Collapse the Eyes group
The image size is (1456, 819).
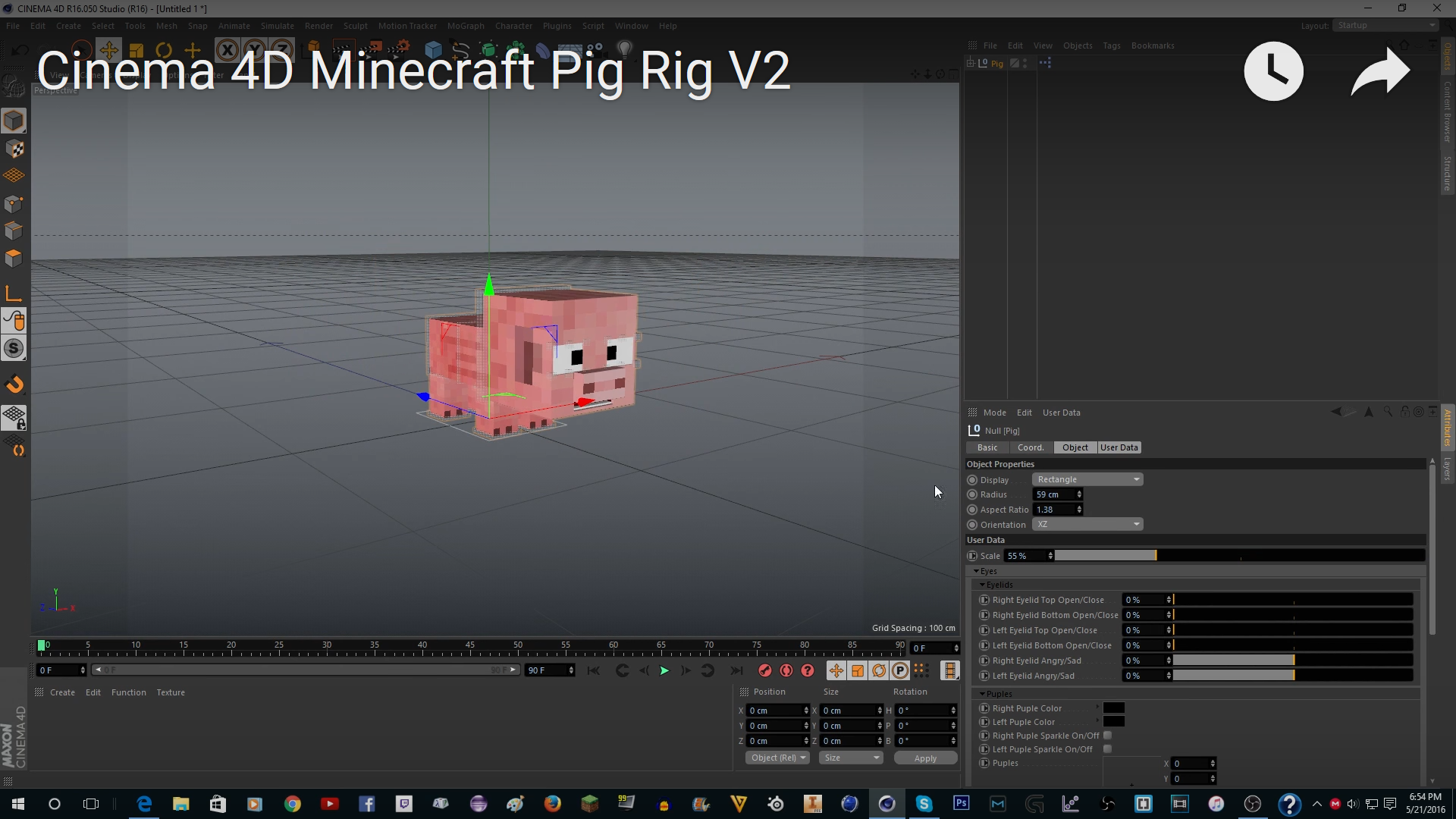tap(977, 571)
